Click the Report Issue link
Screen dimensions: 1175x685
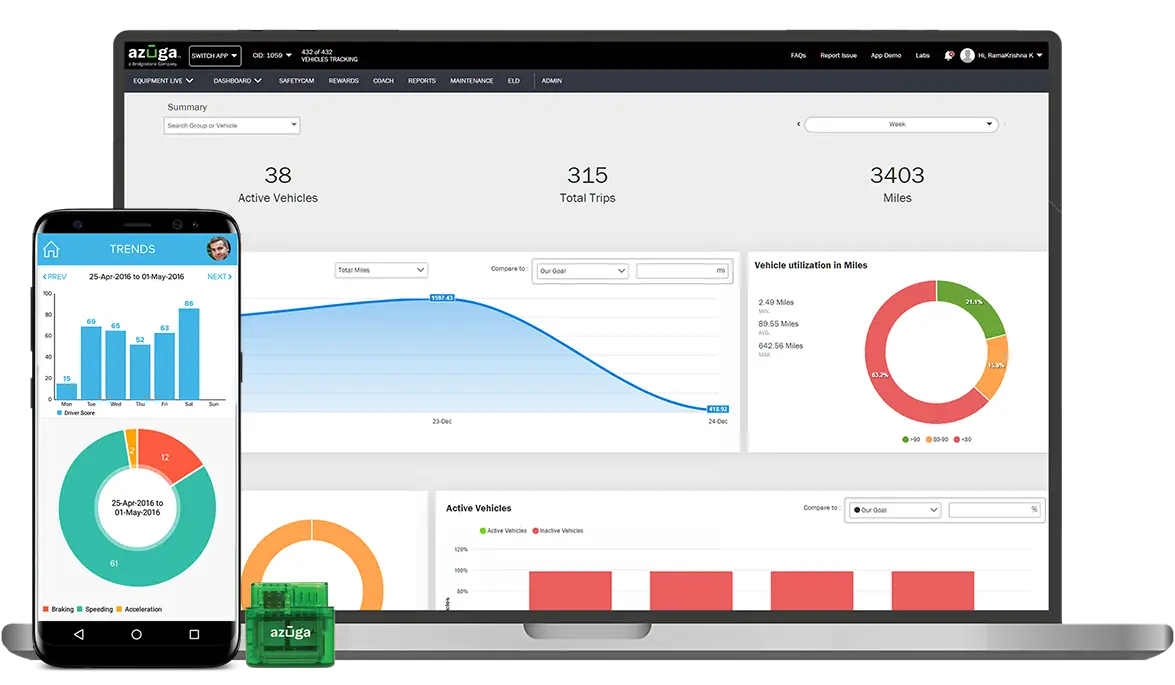tap(839, 55)
